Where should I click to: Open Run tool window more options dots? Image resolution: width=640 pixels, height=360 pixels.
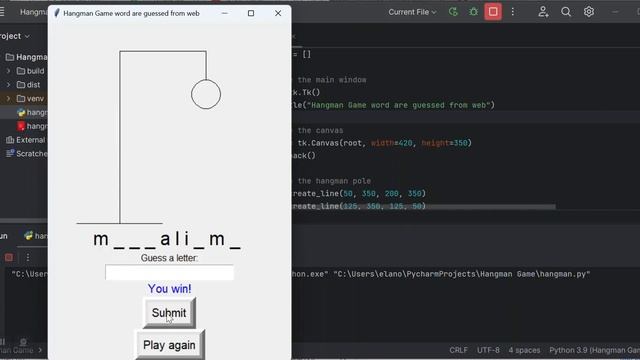click(28, 258)
